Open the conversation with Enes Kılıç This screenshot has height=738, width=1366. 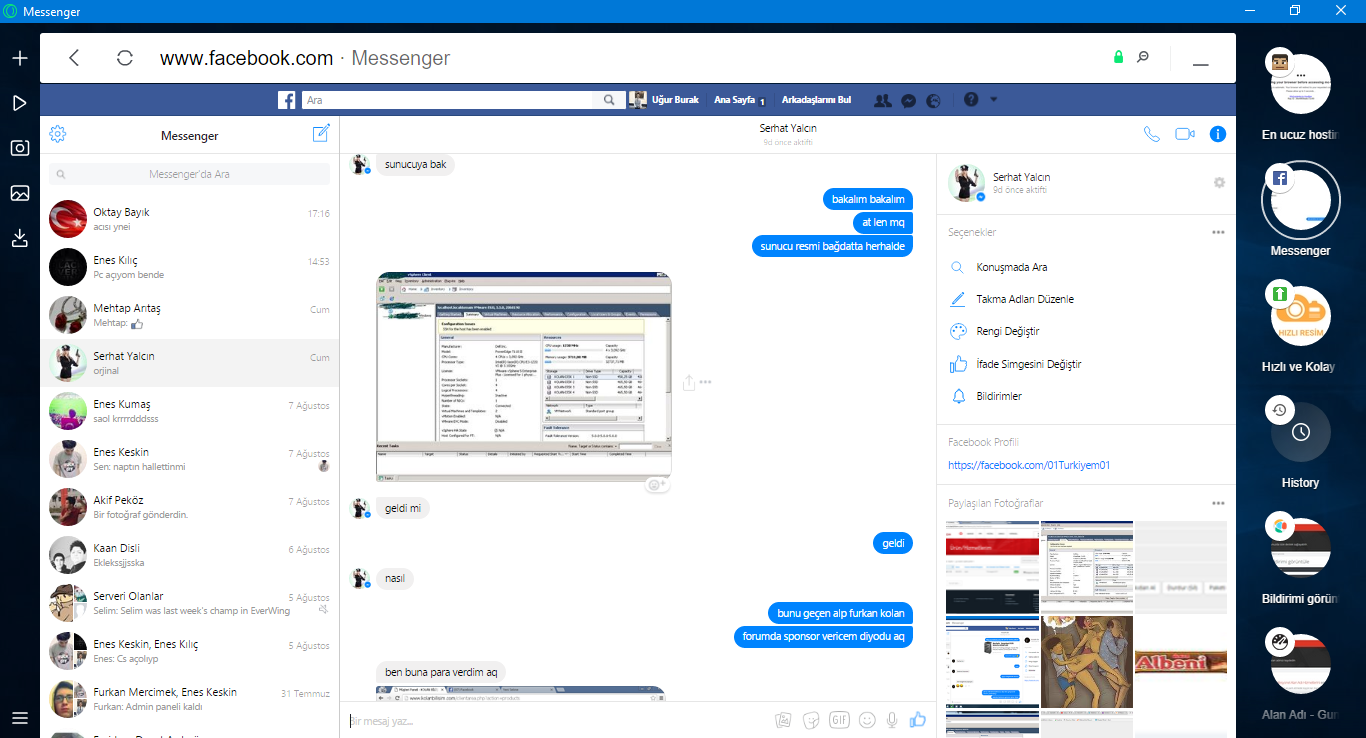190,267
